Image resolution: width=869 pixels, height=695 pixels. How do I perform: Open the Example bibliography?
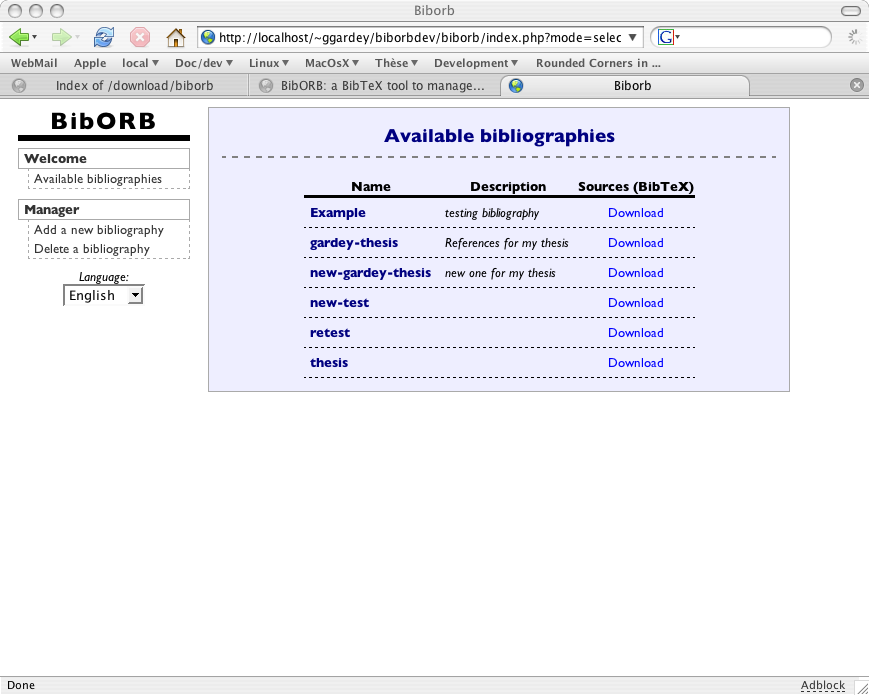pos(338,213)
